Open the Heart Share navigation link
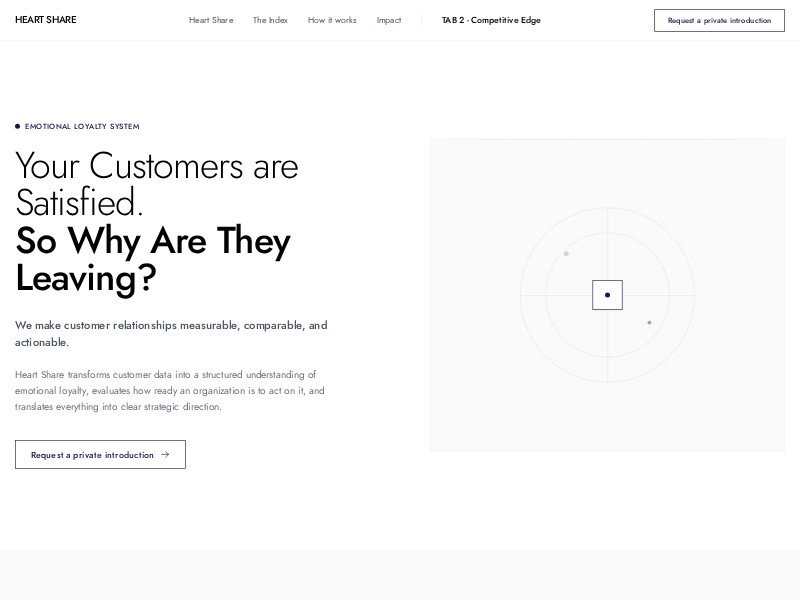This screenshot has height=600, width=800. coord(211,20)
